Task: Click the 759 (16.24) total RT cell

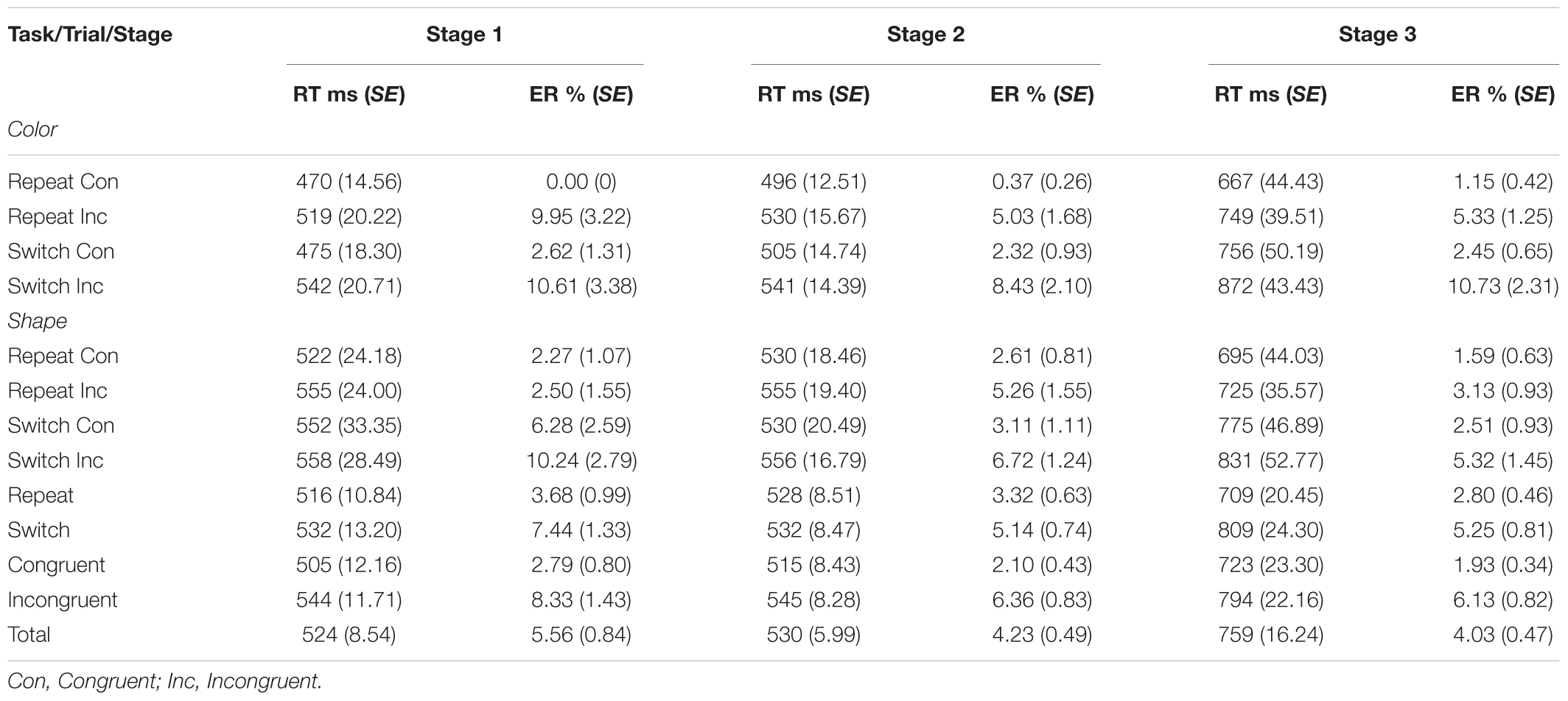Action: [x=1270, y=635]
